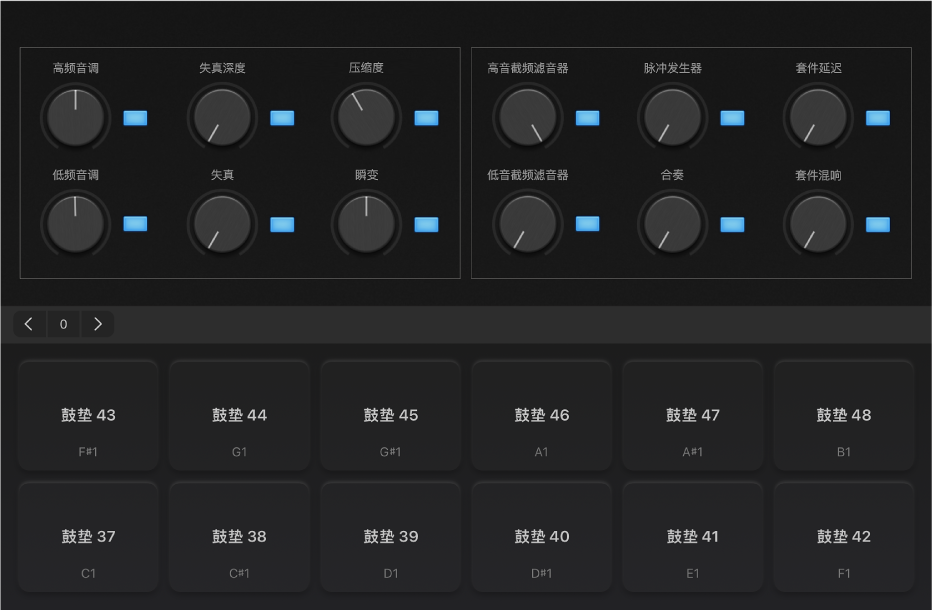The height and width of the screenshot is (612, 934).
Task: Click the 压缩度 knob
Action: tap(366, 117)
